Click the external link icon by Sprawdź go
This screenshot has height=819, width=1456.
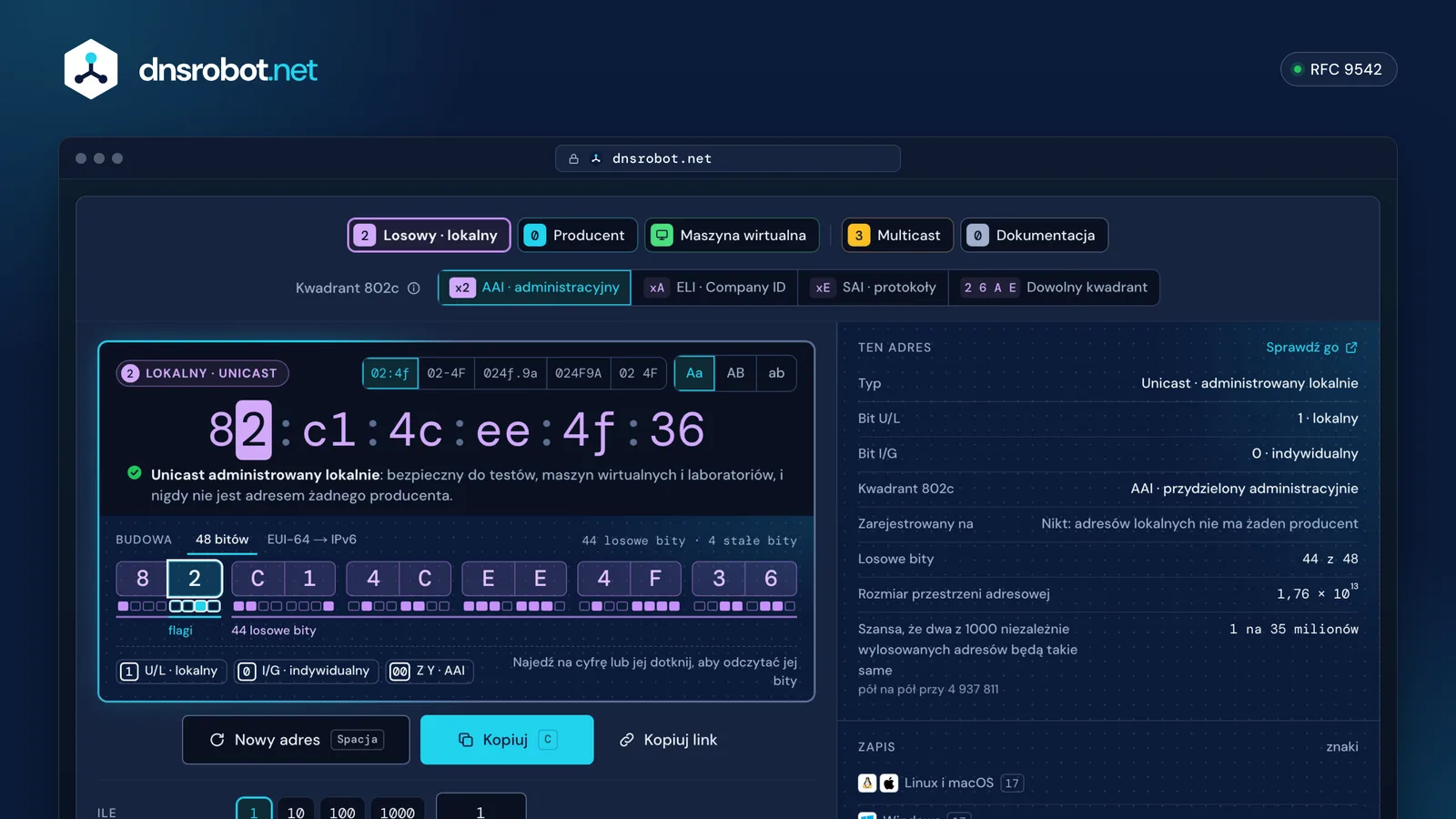pos(1351,348)
